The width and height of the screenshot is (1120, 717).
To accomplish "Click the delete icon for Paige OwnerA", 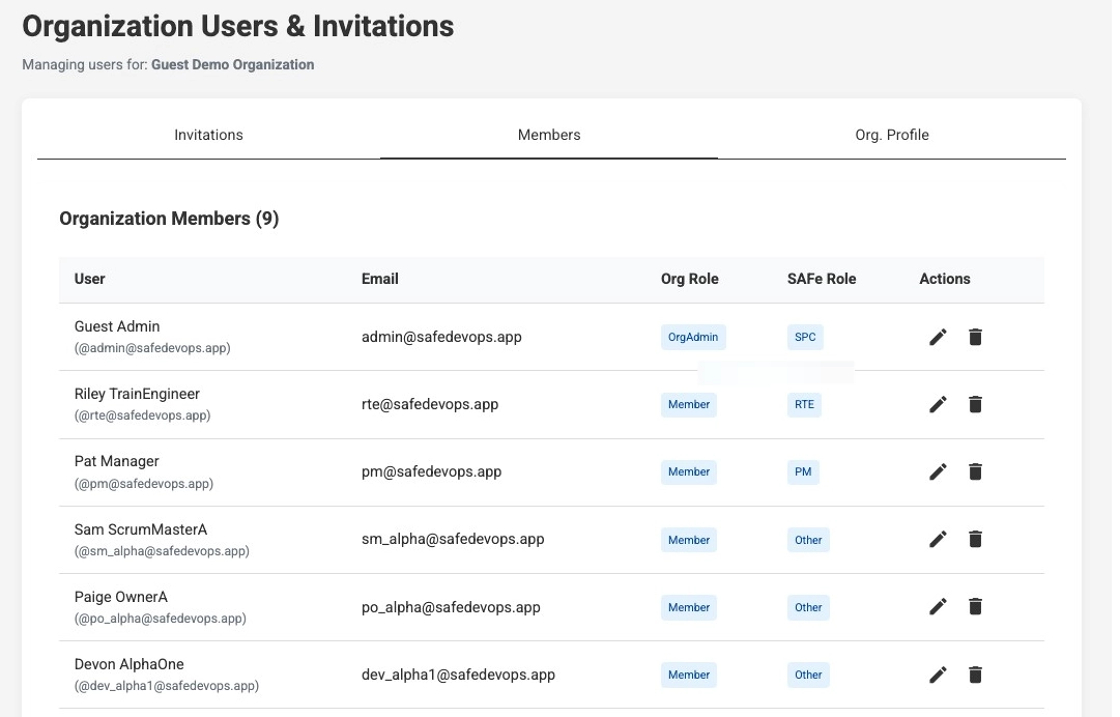I will pyautogui.click(x=975, y=605).
